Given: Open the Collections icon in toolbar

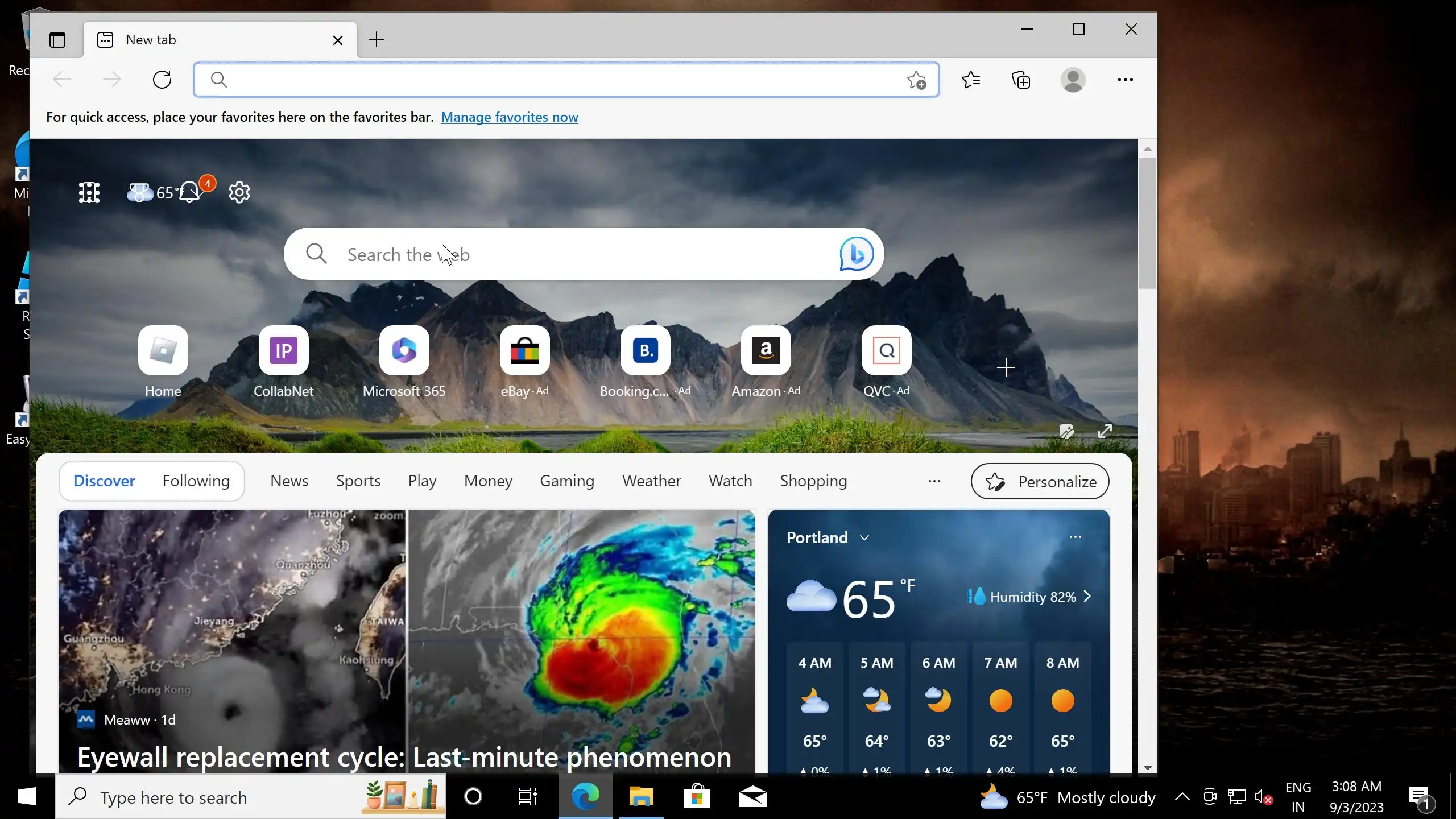Looking at the screenshot, I should [x=1021, y=80].
